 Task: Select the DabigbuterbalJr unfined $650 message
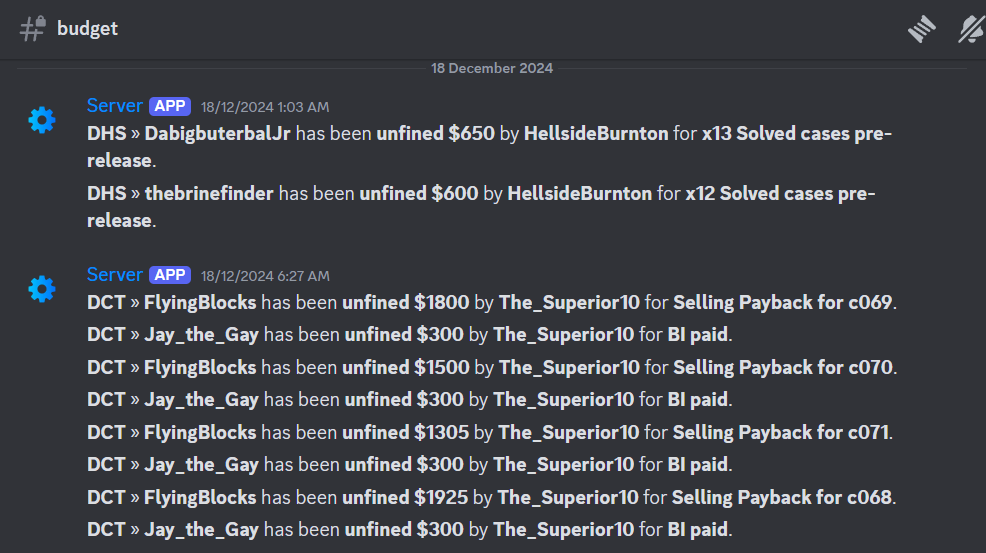489,147
